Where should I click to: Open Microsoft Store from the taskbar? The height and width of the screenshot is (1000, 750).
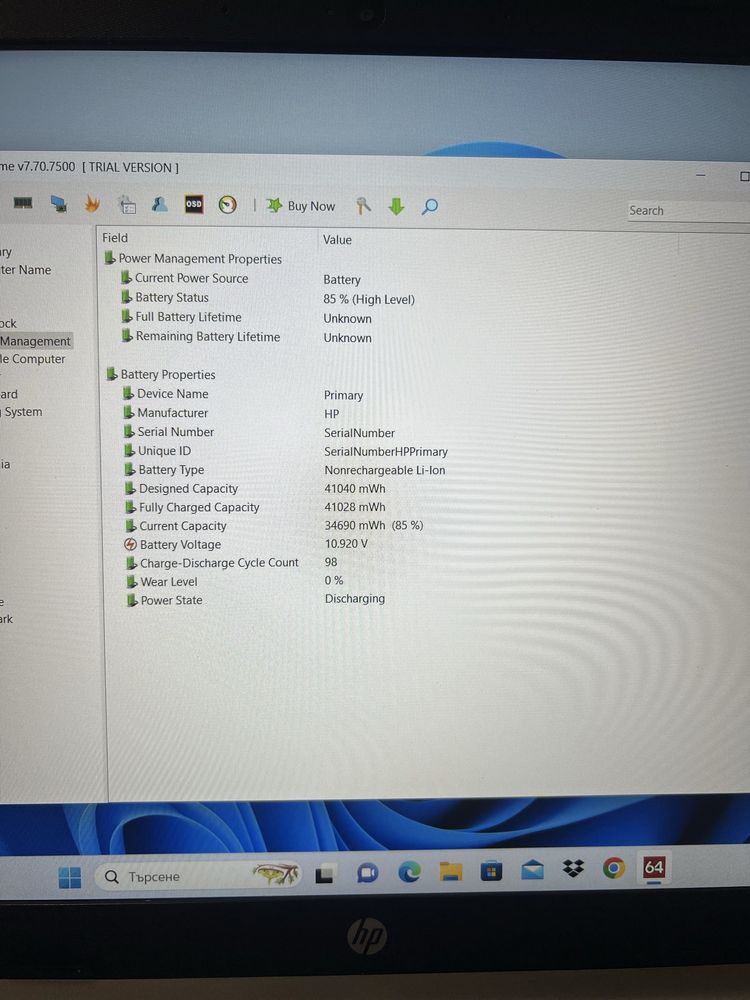[491, 870]
